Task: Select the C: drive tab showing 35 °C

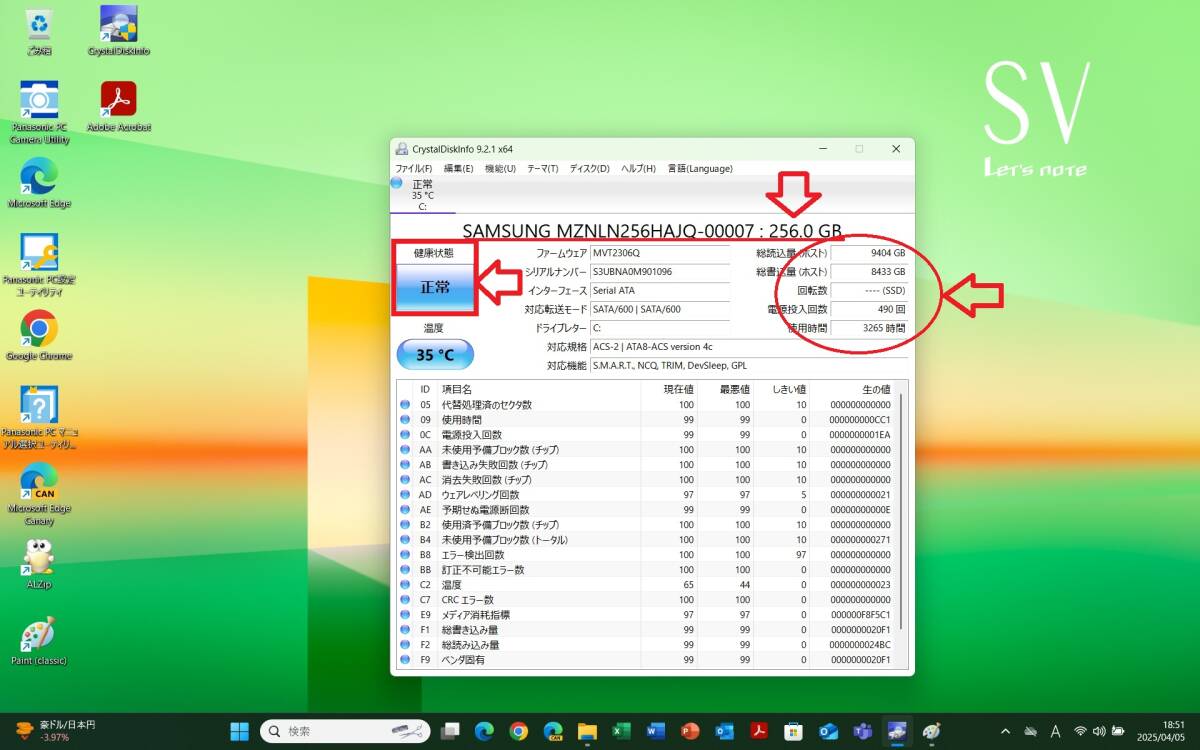Action: (422, 195)
